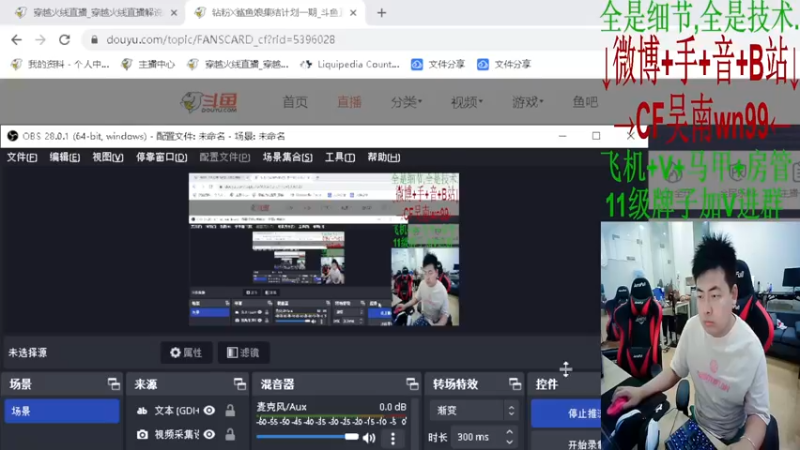Open the OBS 场景集合(S) menu
Viewport: 800px width, 450px height.
(x=288, y=157)
